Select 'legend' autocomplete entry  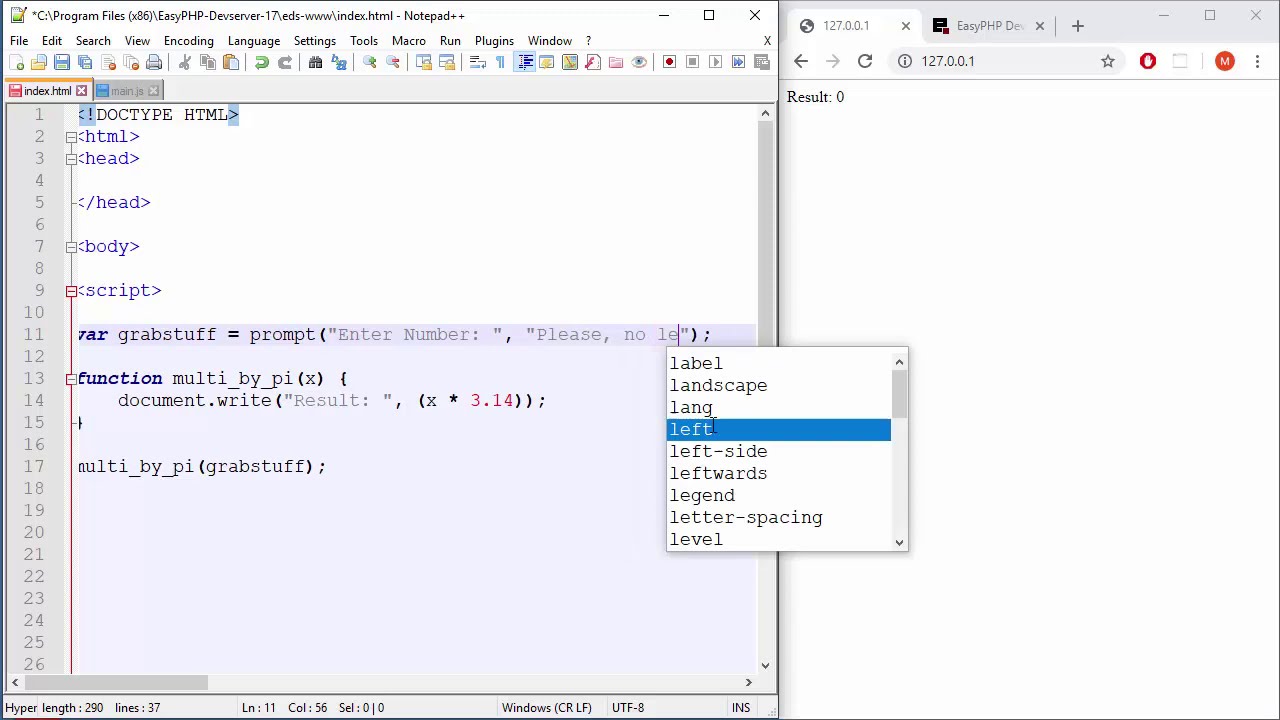779,495
